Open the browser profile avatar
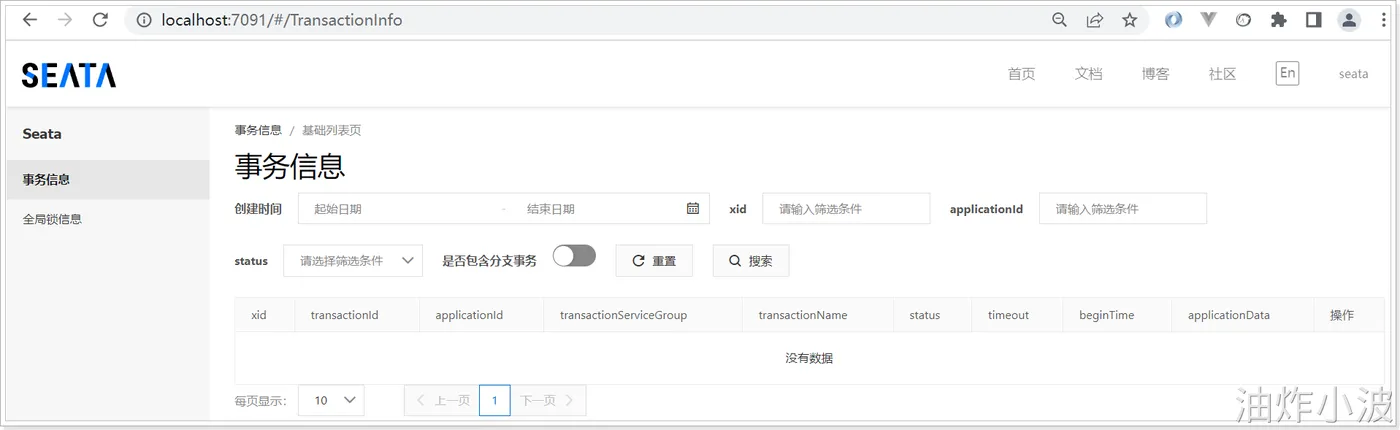This screenshot has width=1400, height=430. 1349,20
